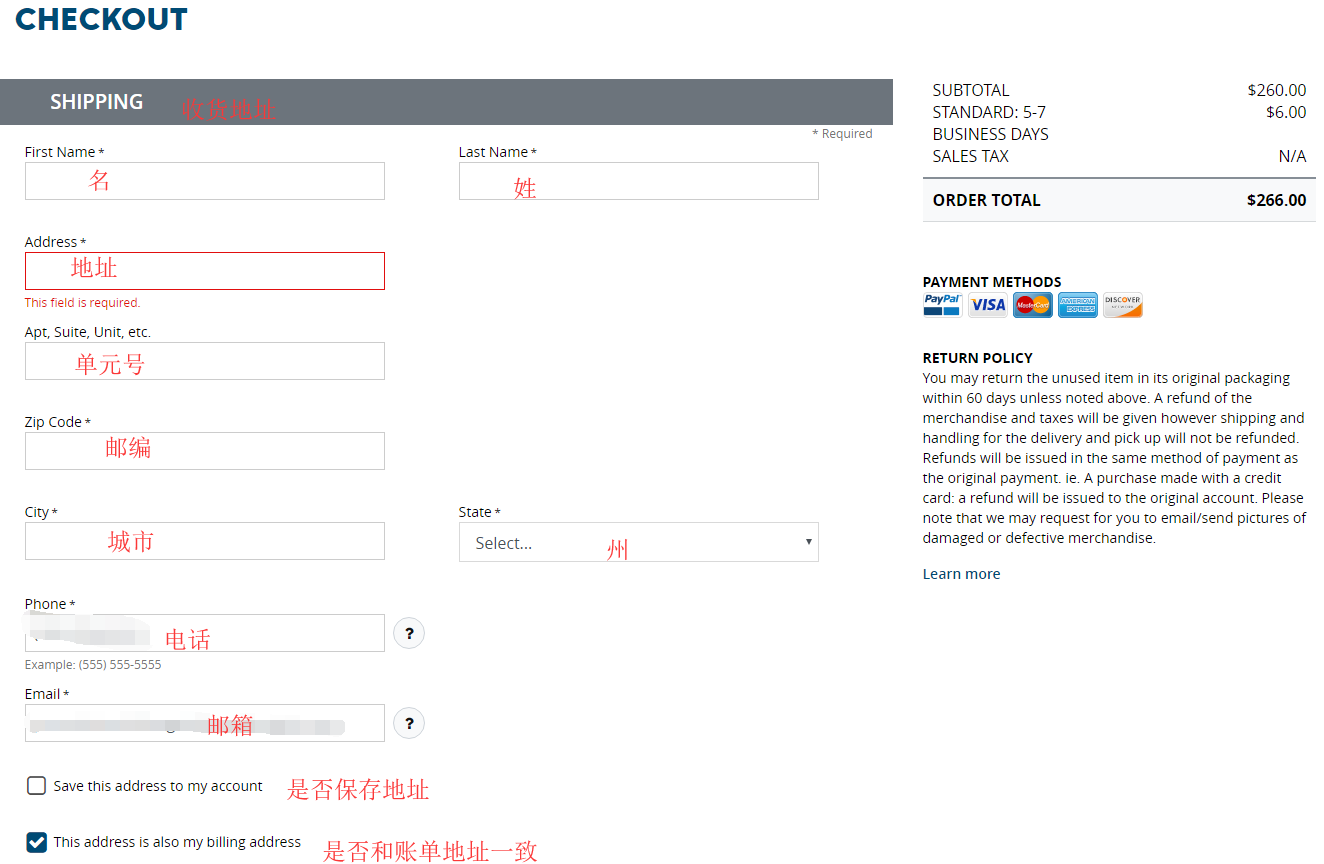Viewport: 1324px width, 864px height.
Task: Focus the Last Name field
Action: (x=638, y=181)
